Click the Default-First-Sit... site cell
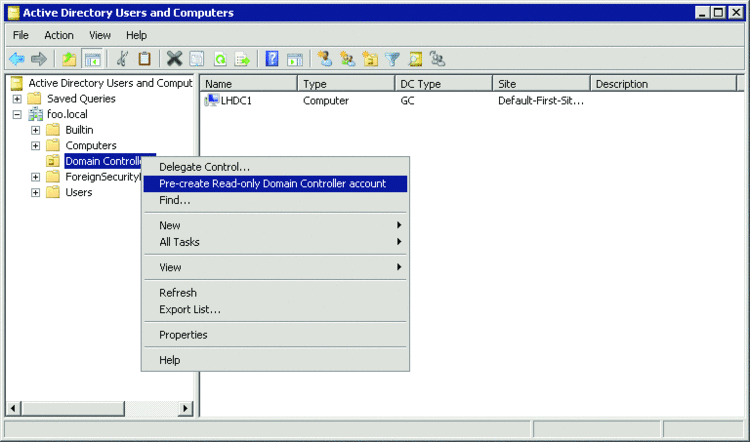Viewport: 750px width, 442px height. tap(540, 100)
